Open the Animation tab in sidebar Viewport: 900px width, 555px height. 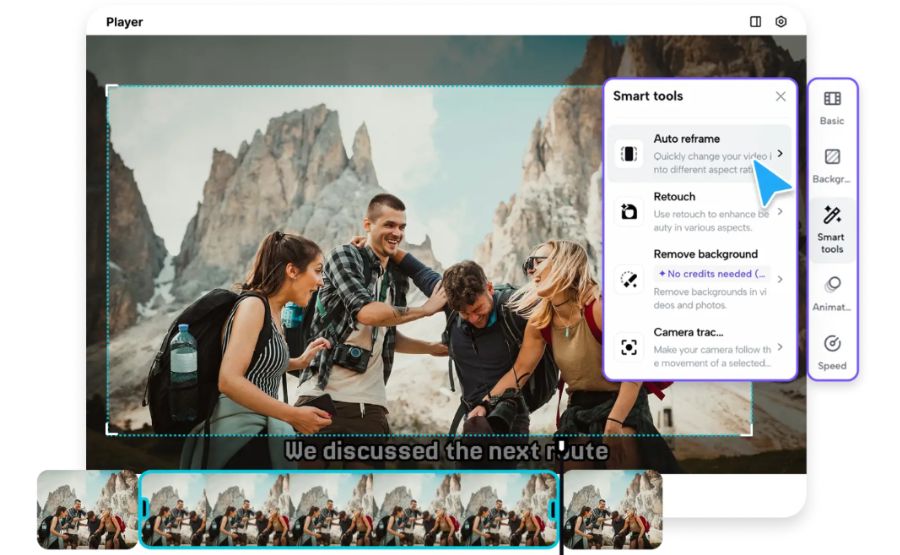pos(832,294)
